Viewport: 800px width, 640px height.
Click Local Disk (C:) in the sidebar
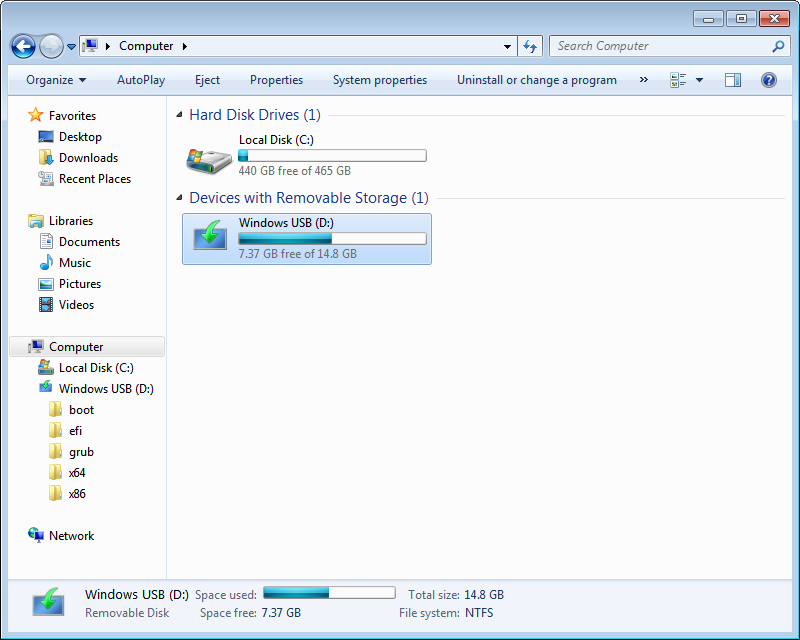96,368
